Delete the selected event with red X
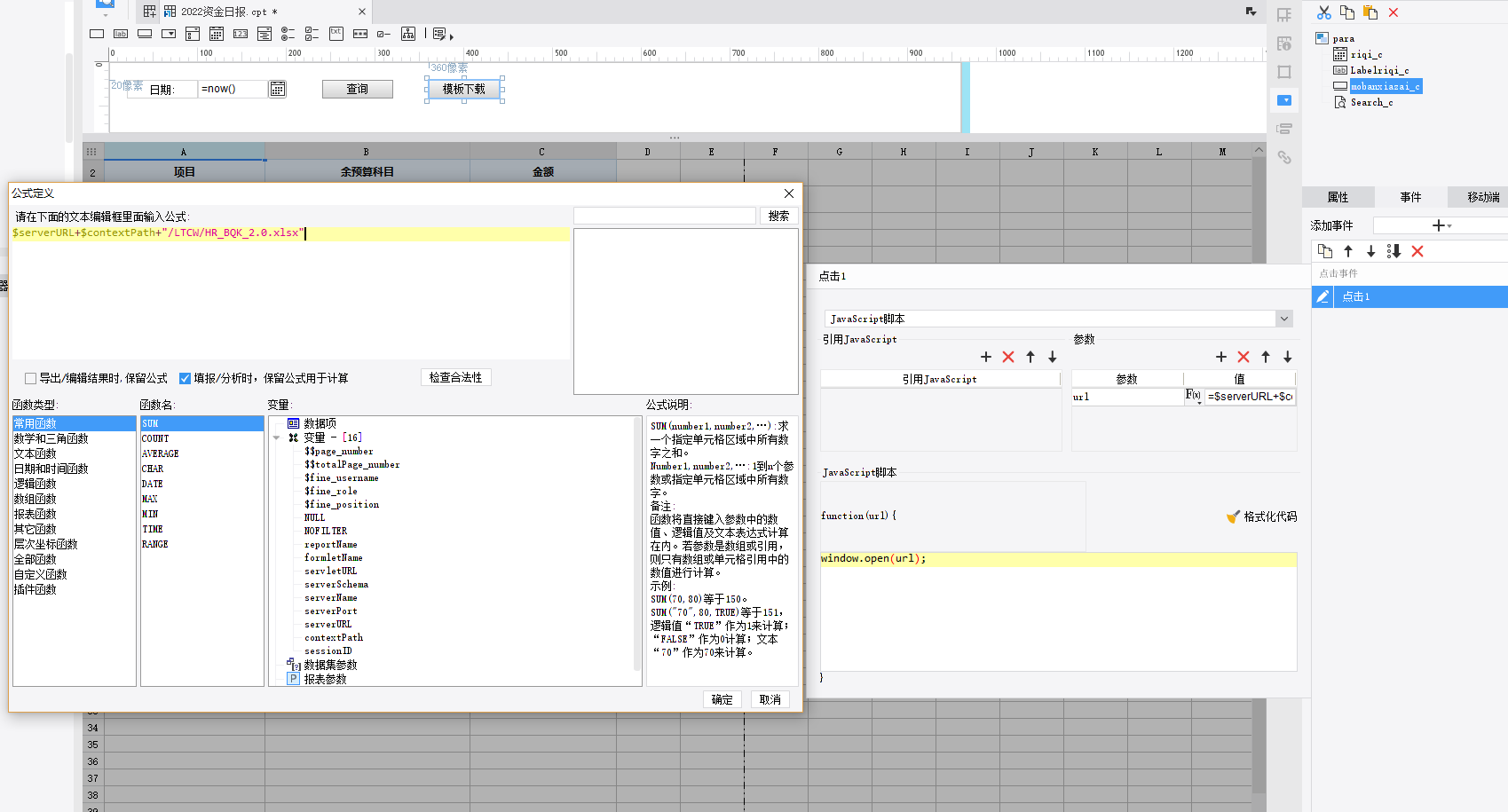The height and width of the screenshot is (812, 1508). coord(1417,251)
